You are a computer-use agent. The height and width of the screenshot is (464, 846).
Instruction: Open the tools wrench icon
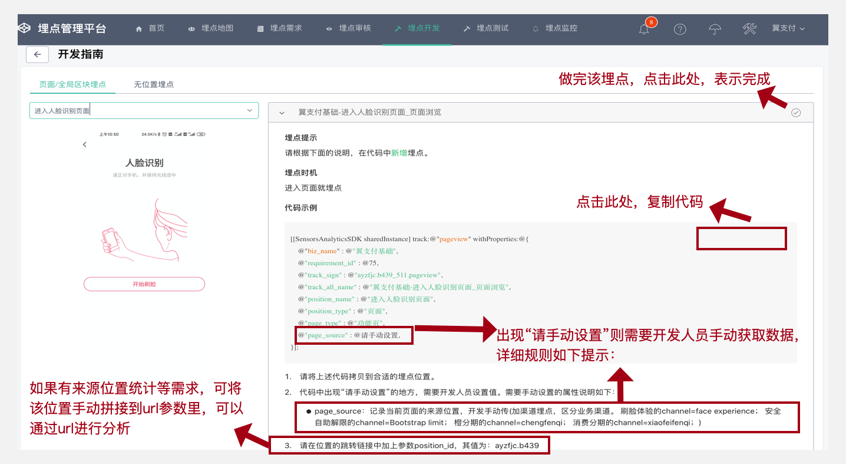(749, 29)
